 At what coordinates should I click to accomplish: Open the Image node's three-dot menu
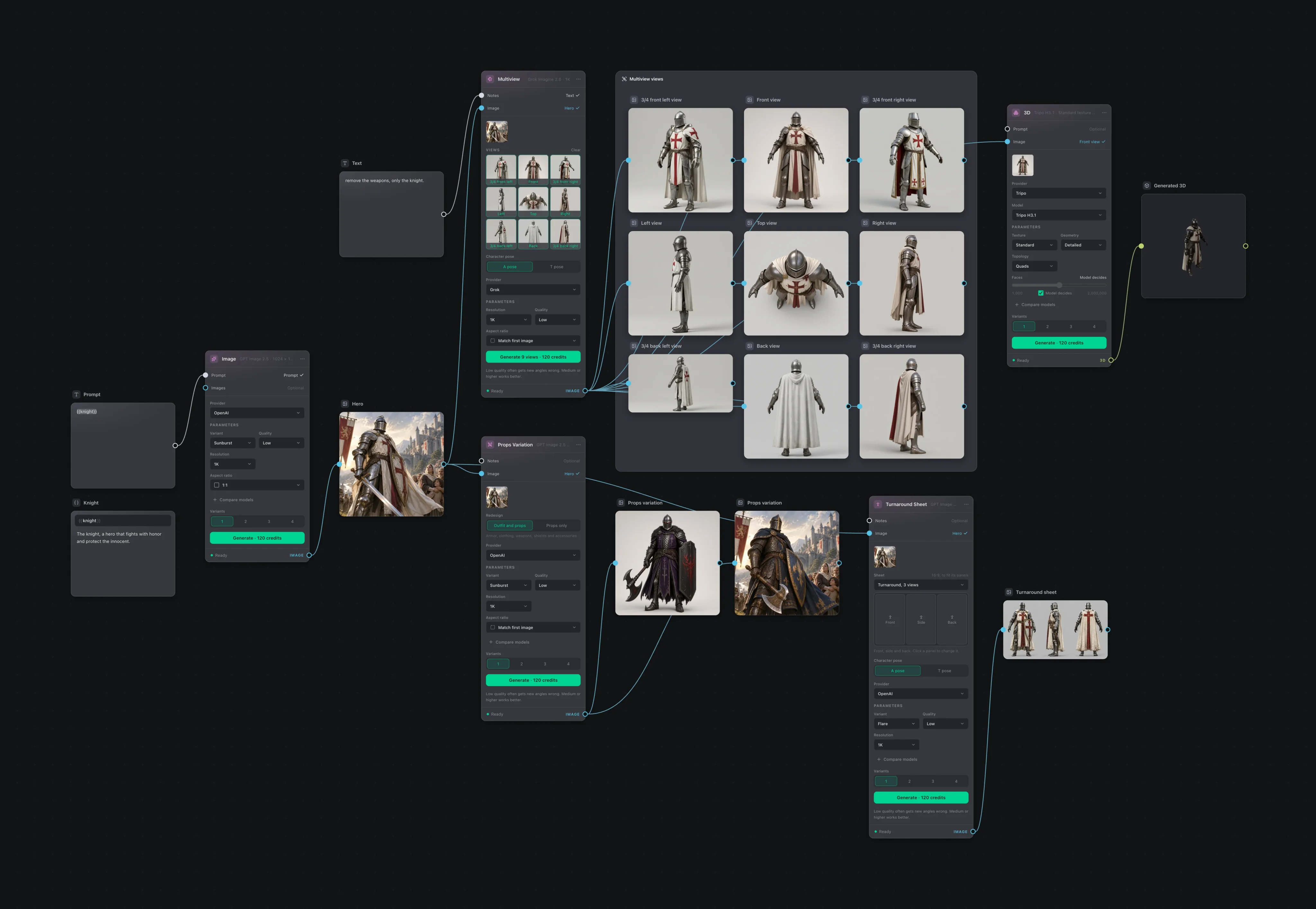click(x=302, y=359)
